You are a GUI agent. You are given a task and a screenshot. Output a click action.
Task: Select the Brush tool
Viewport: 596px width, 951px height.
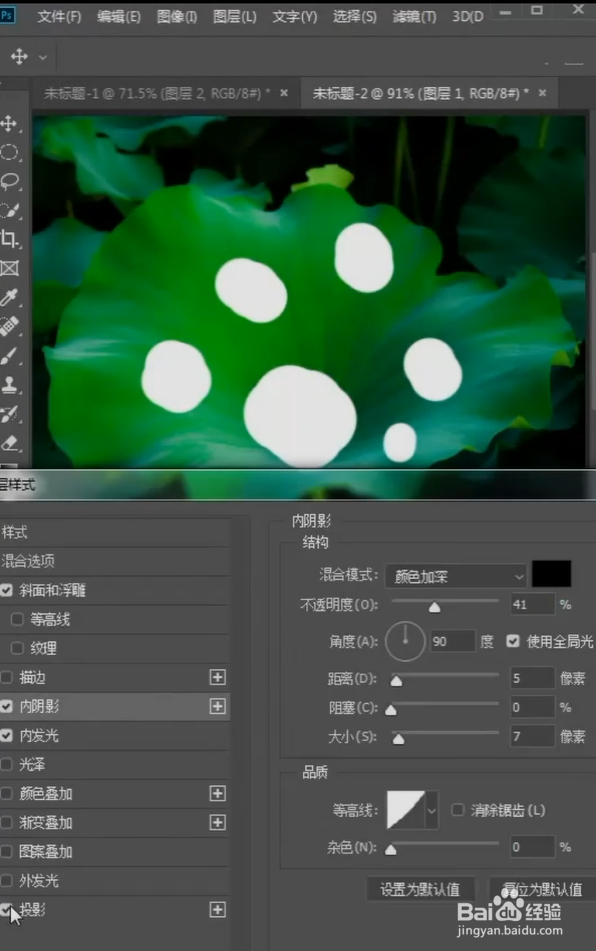coord(9,355)
